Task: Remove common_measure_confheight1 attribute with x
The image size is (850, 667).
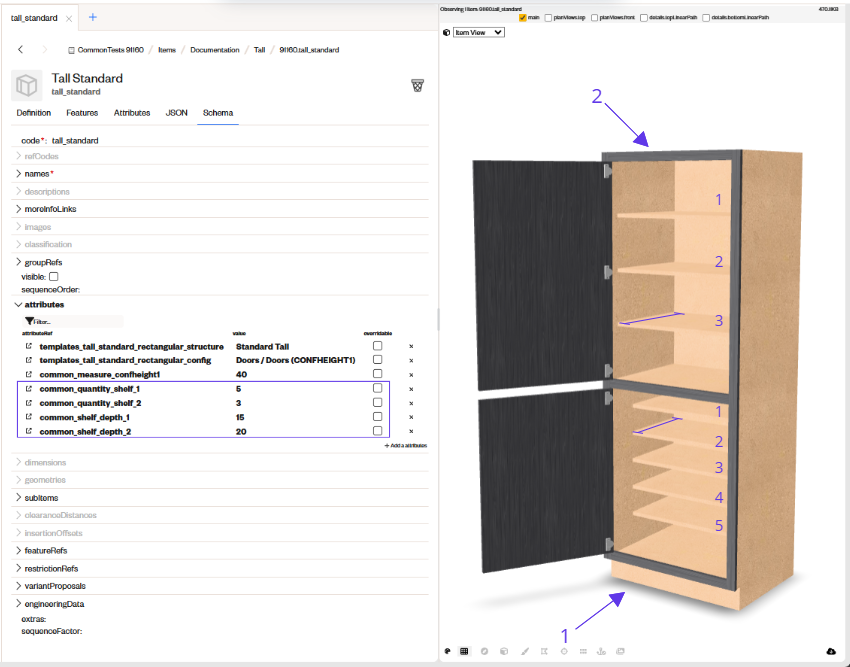Action: pyautogui.click(x=411, y=375)
